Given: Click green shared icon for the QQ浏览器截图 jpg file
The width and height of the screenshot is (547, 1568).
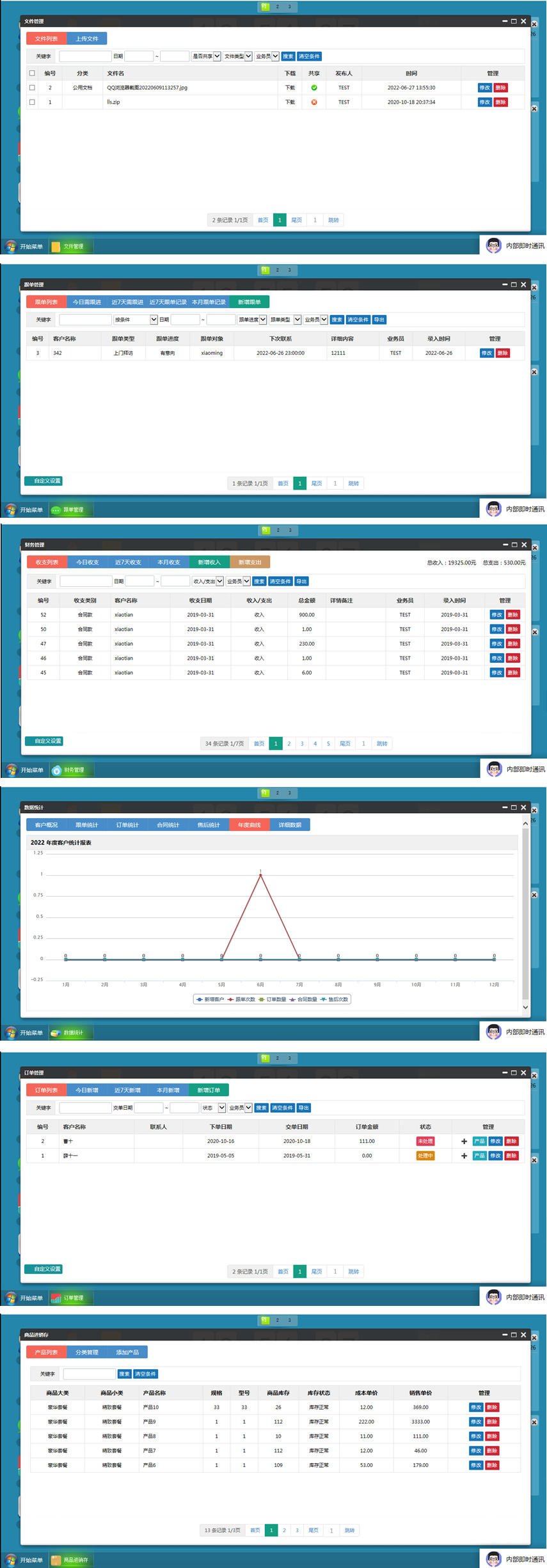Looking at the screenshot, I should coord(314,88).
